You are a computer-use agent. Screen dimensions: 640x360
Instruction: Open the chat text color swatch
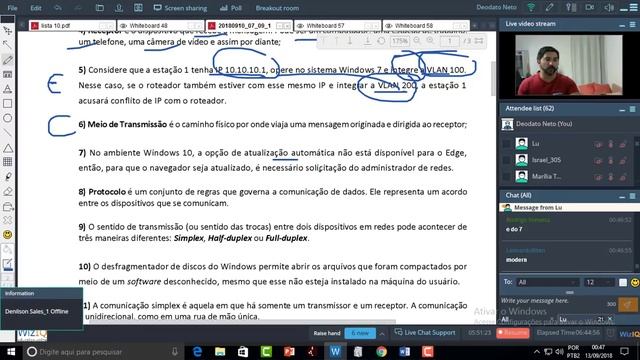(x=622, y=282)
